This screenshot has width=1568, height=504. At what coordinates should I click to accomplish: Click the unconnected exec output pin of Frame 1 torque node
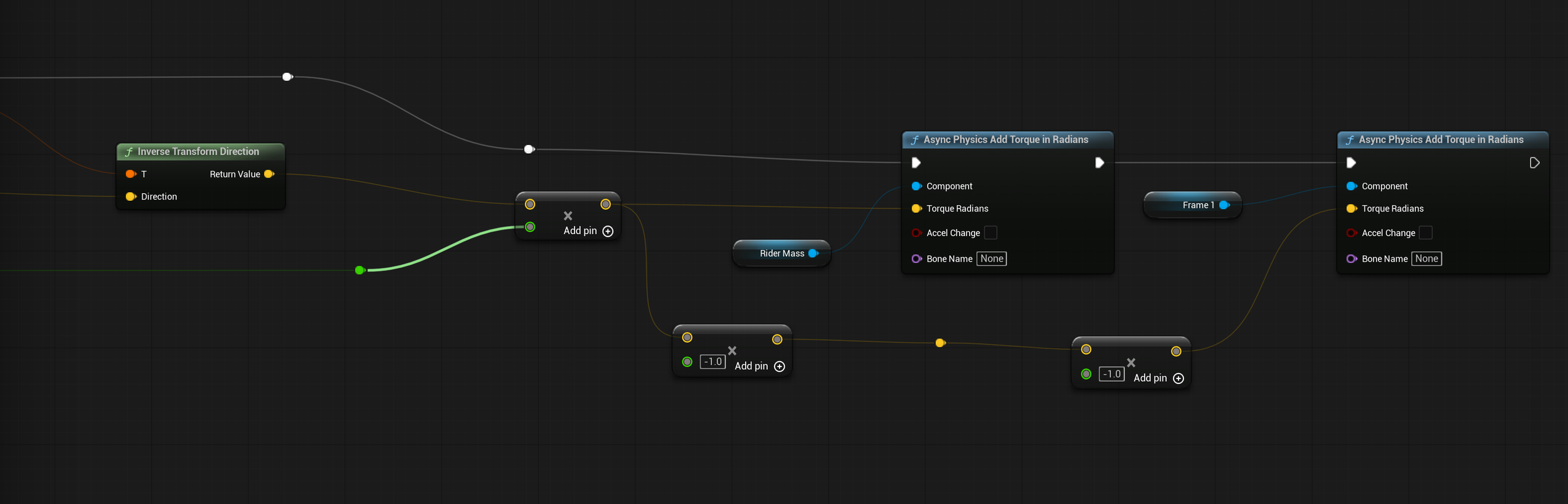coord(1534,163)
